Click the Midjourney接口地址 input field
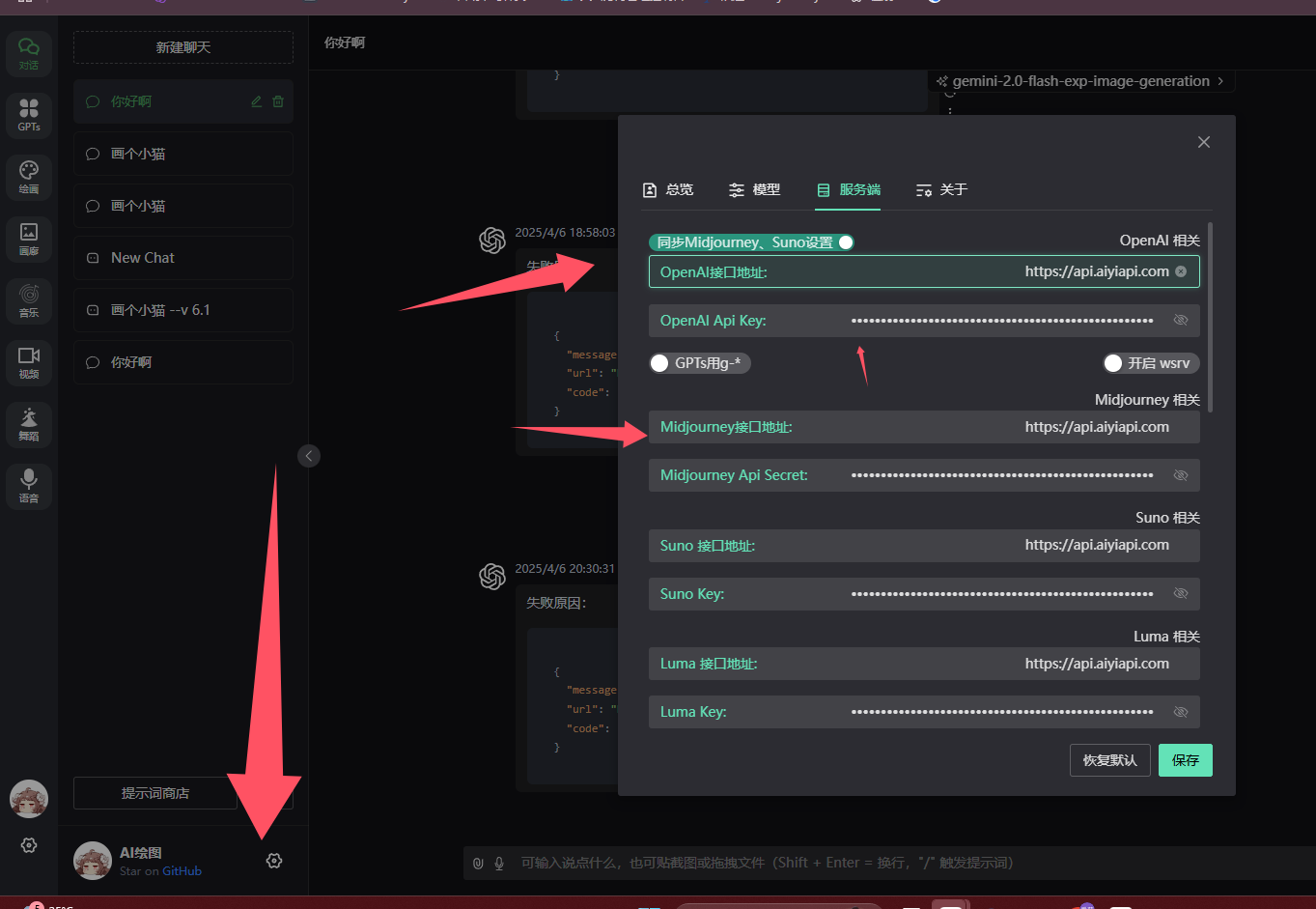 click(924, 427)
